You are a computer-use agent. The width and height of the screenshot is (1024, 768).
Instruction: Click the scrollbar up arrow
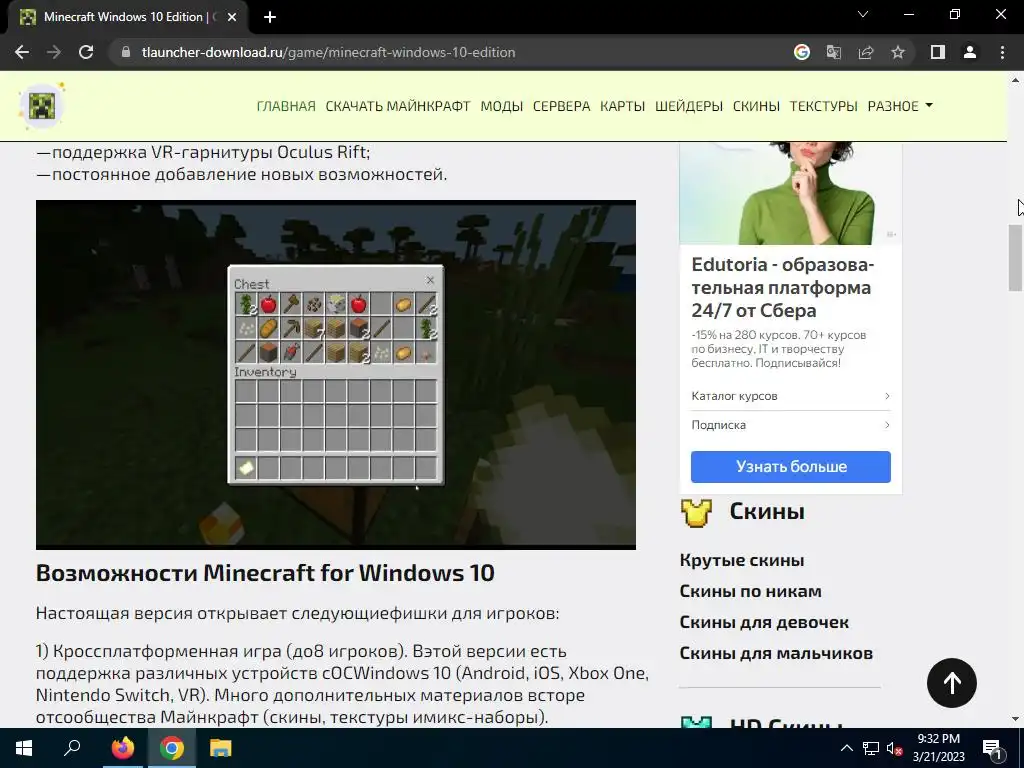(x=1015, y=80)
